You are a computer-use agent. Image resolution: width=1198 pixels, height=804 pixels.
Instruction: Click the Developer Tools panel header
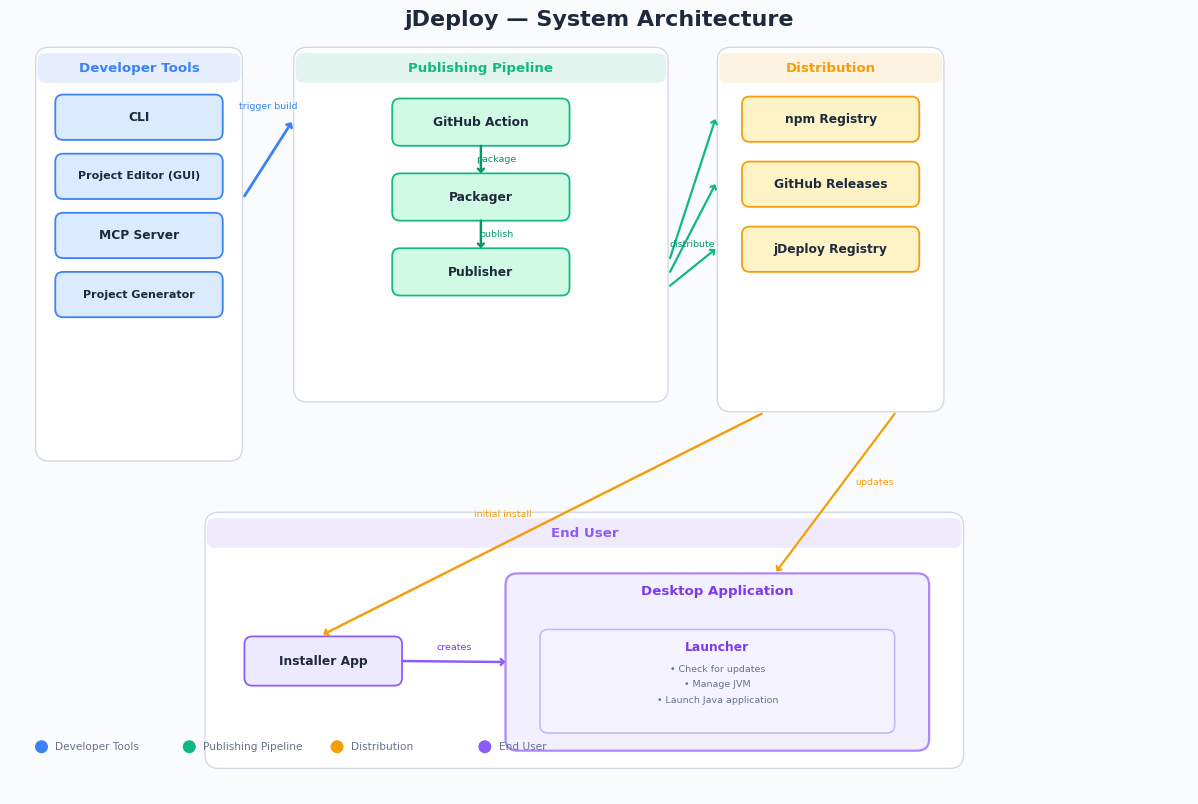[x=139, y=68]
